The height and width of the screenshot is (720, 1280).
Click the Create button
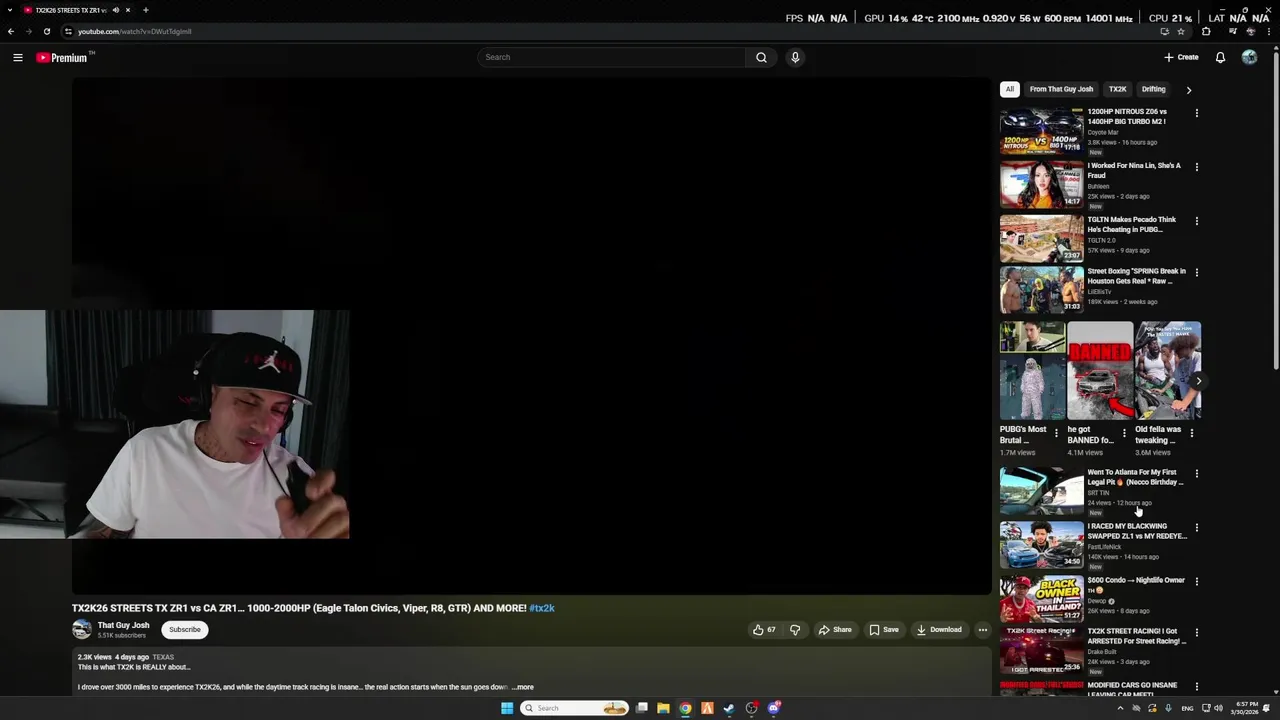1181,57
